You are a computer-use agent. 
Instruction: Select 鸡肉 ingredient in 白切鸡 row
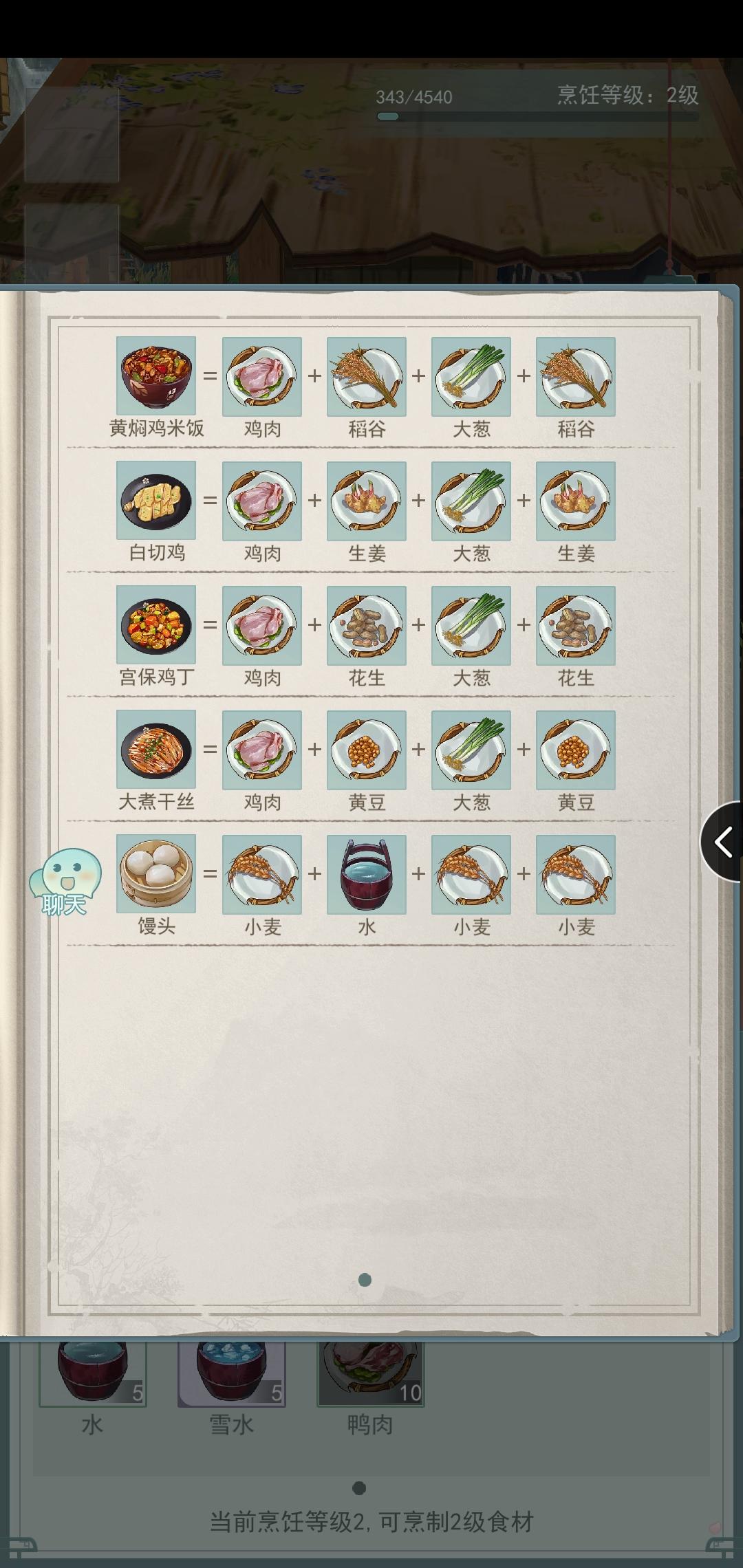(262, 501)
